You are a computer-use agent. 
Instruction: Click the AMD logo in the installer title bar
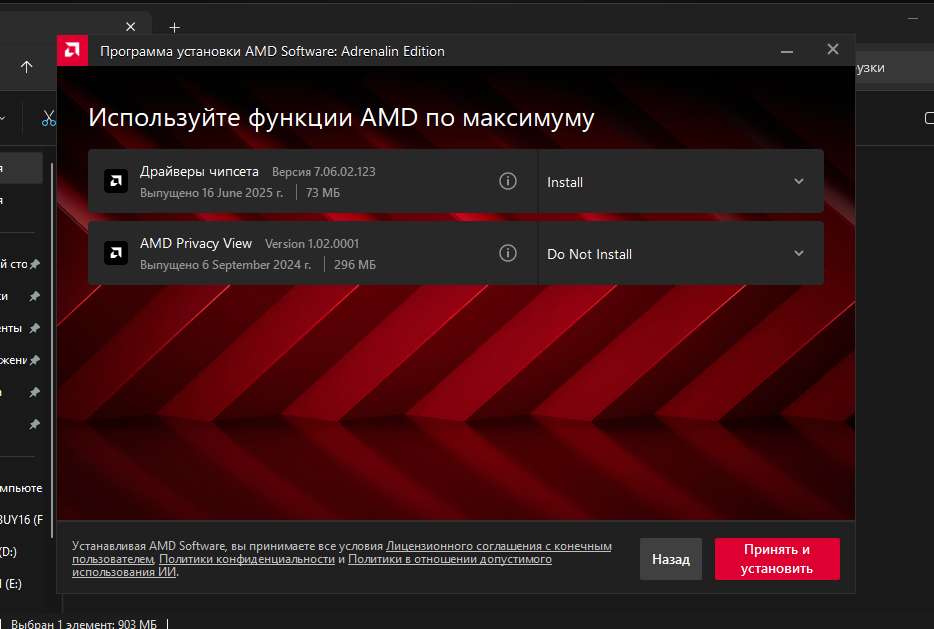pos(72,51)
